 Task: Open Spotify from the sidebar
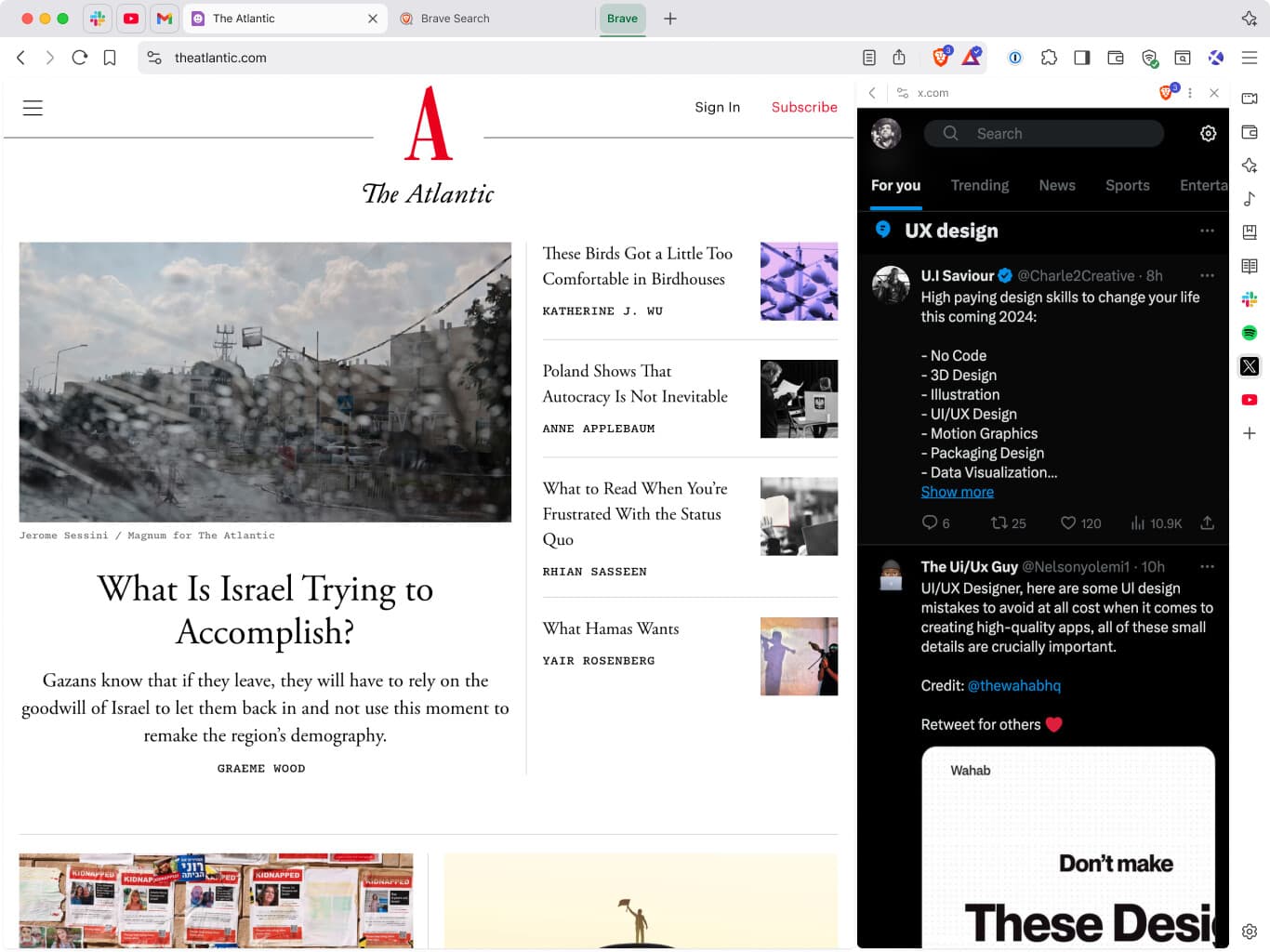tap(1250, 333)
